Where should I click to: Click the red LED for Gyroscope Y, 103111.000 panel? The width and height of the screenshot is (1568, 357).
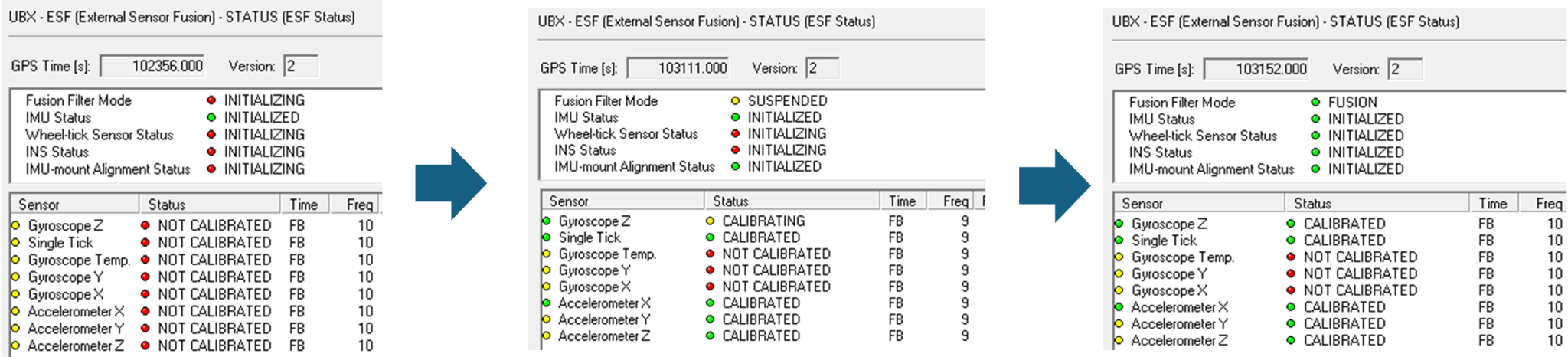click(x=710, y=270)
